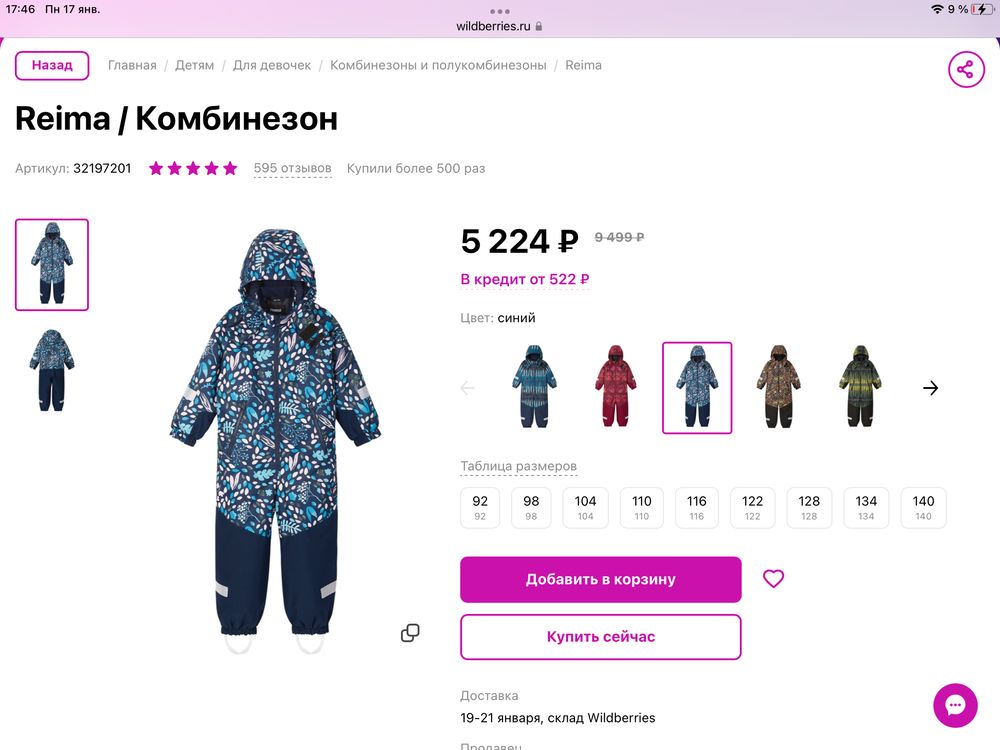This screenshot has width=1000, height=750.
Task: Select size 140
Action: point(923,507)
